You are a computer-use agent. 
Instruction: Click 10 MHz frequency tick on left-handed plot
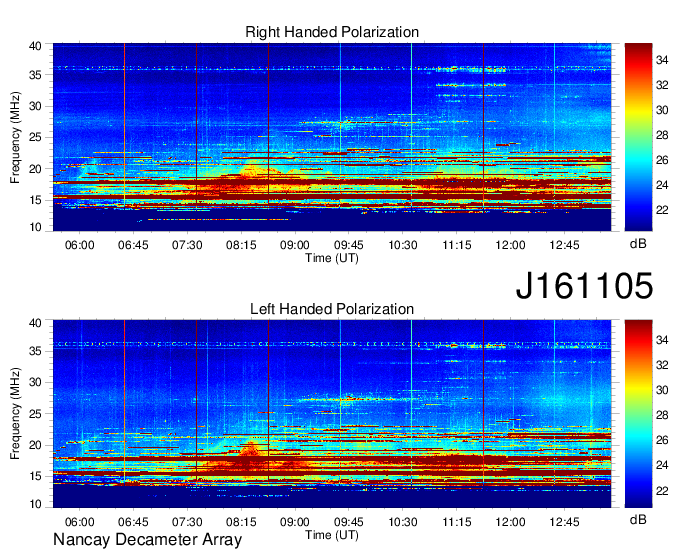(35, 504)
